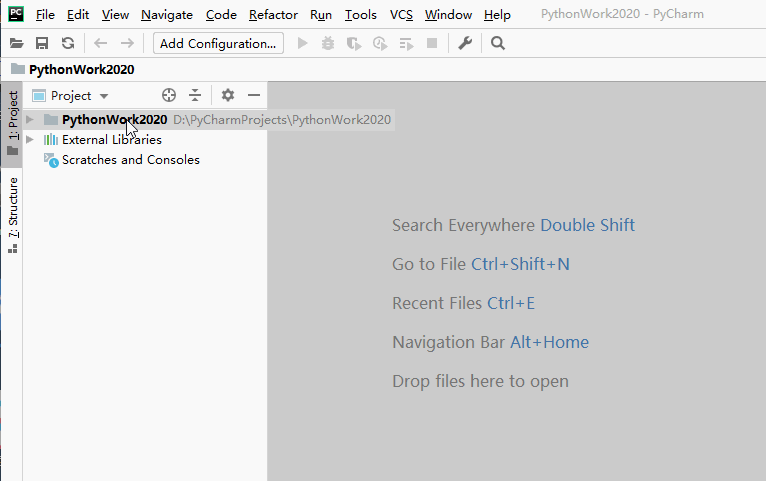Click the Search Everywhere magnifier icon
Viewport: 766px width, 481px height.
(498, 43)
